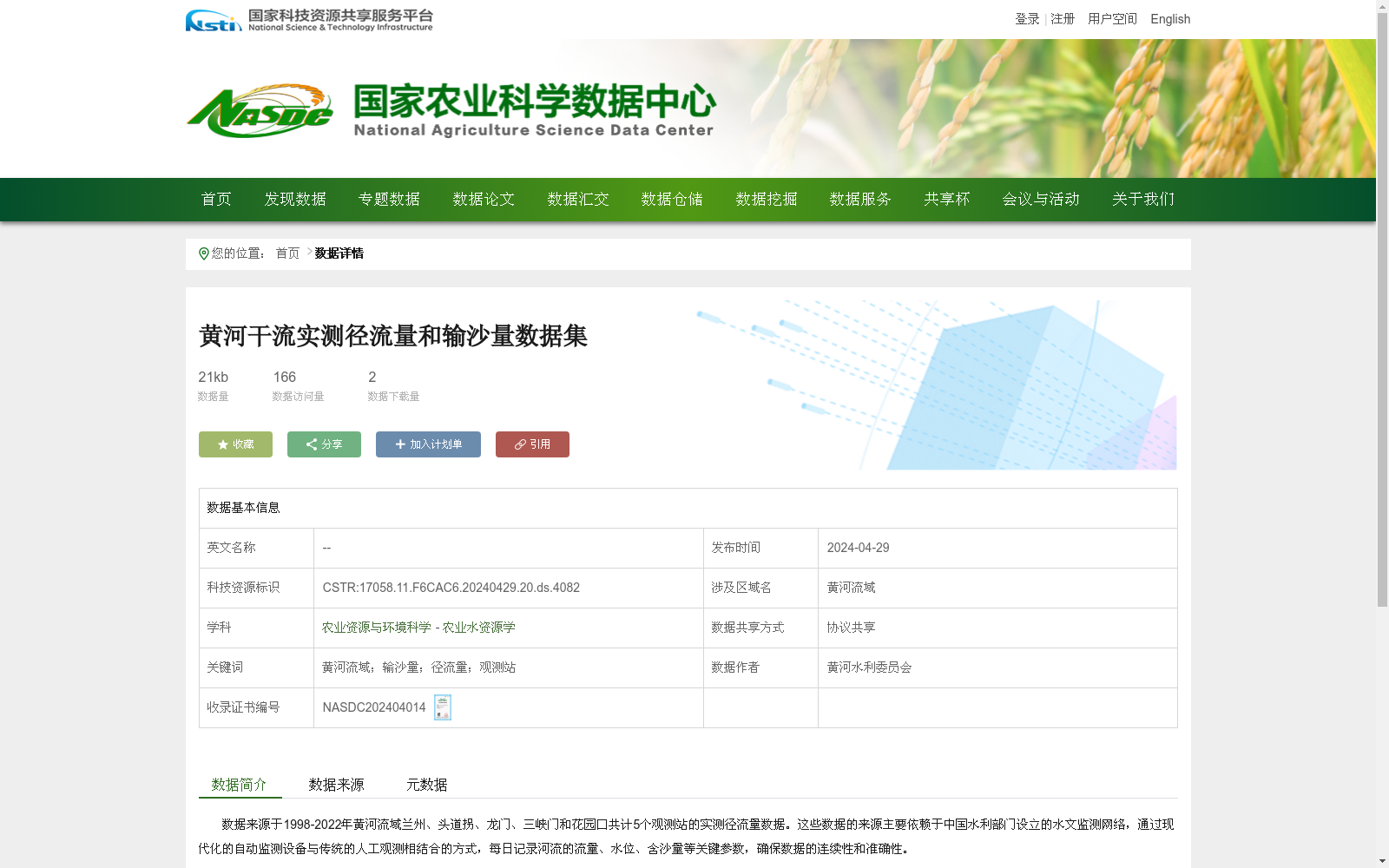The image size is (1389, 868).
Task: Switch to the 元数据 tab
Action: [427, 785]
